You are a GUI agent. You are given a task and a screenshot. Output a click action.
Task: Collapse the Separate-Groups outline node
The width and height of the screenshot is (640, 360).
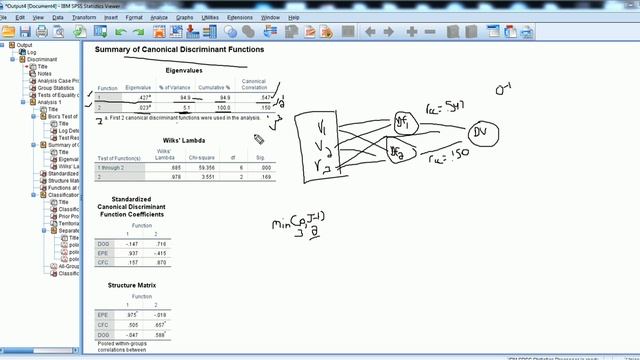pos(44,231)
